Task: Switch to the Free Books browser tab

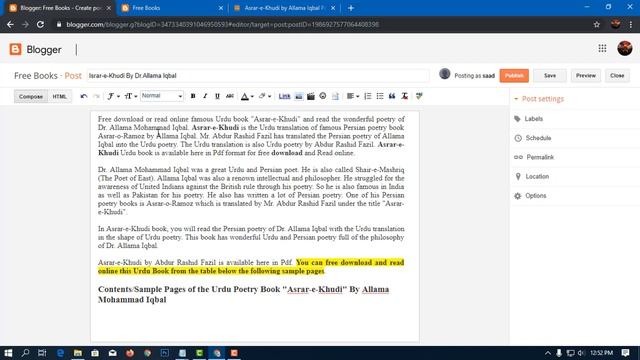Action: tap(171, 8)
